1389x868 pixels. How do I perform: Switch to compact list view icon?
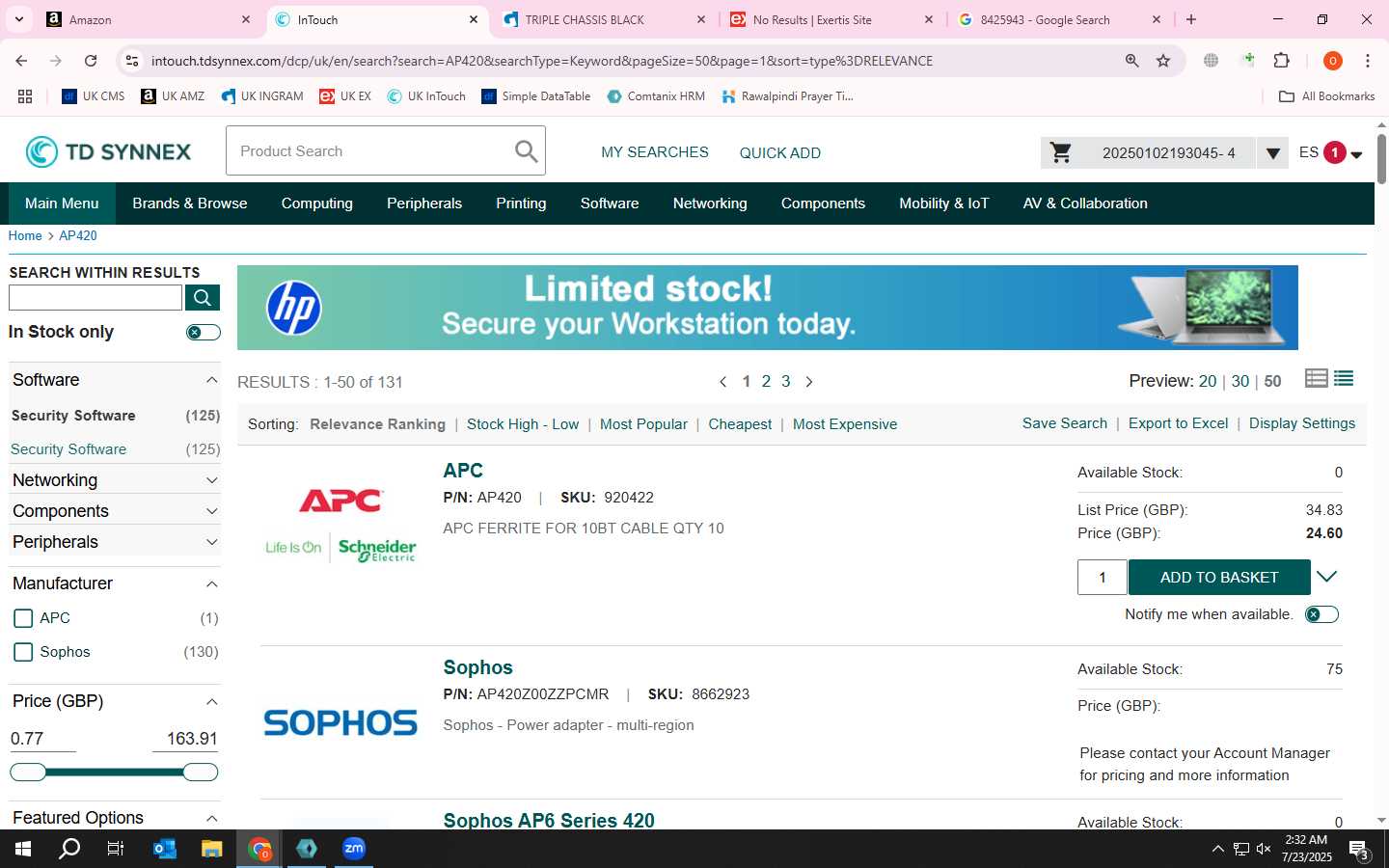[x=1344, y=378]
